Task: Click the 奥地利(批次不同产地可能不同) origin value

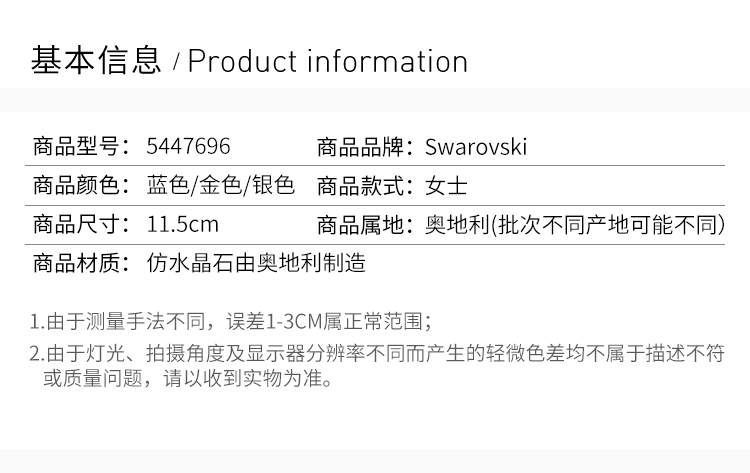Action: 574,224
